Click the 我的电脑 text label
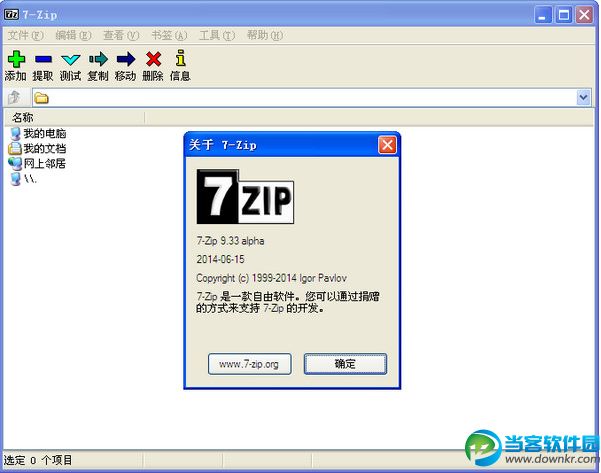 pyautogui.click(x=45, y=133)
